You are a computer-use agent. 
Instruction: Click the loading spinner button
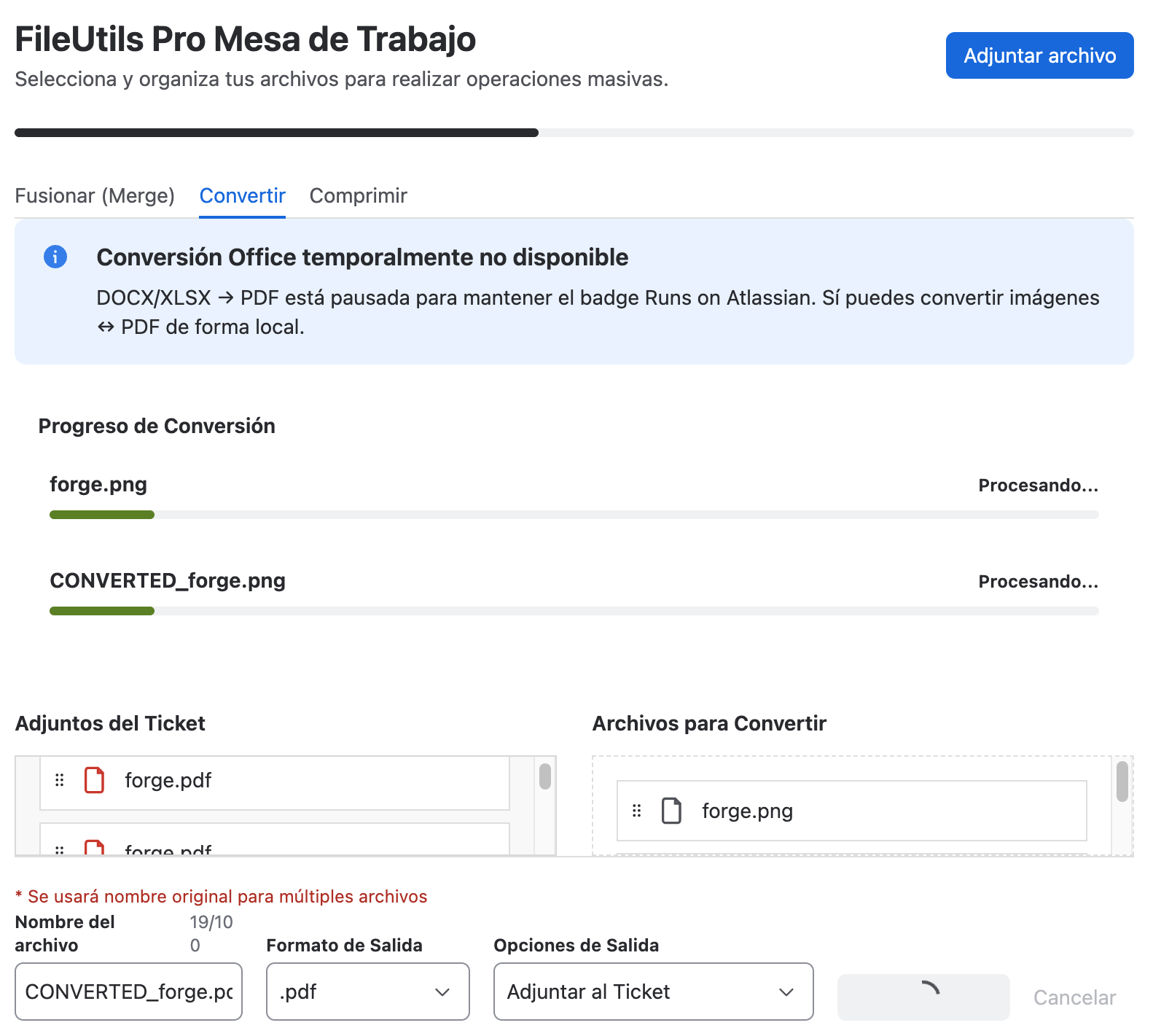[x=923, y=997]
